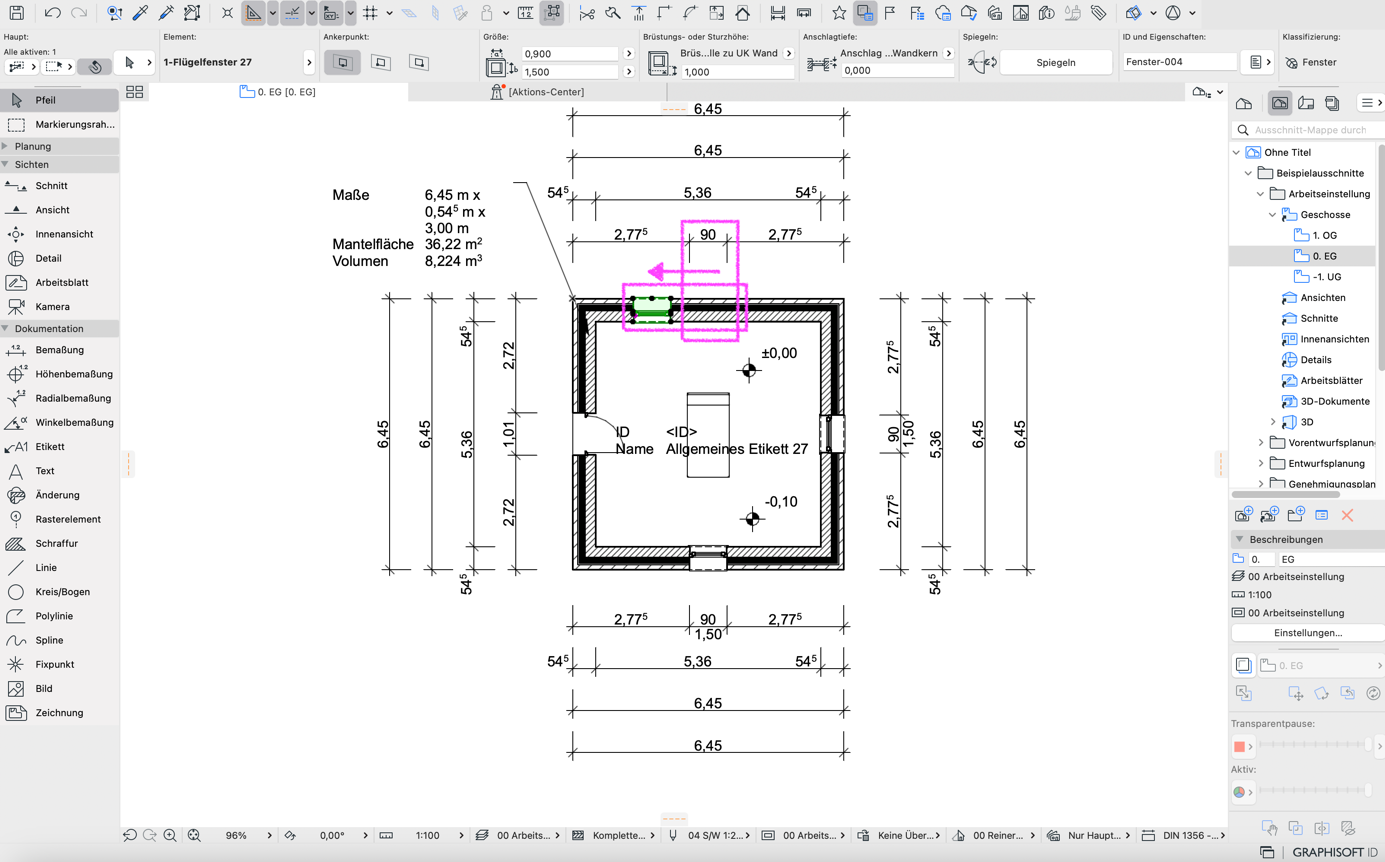Image resolution: width=1385 pixels, height=862 pixels.
Task: Click the Transparentpause intensity slider
Action: click(x=1314, y=746)
